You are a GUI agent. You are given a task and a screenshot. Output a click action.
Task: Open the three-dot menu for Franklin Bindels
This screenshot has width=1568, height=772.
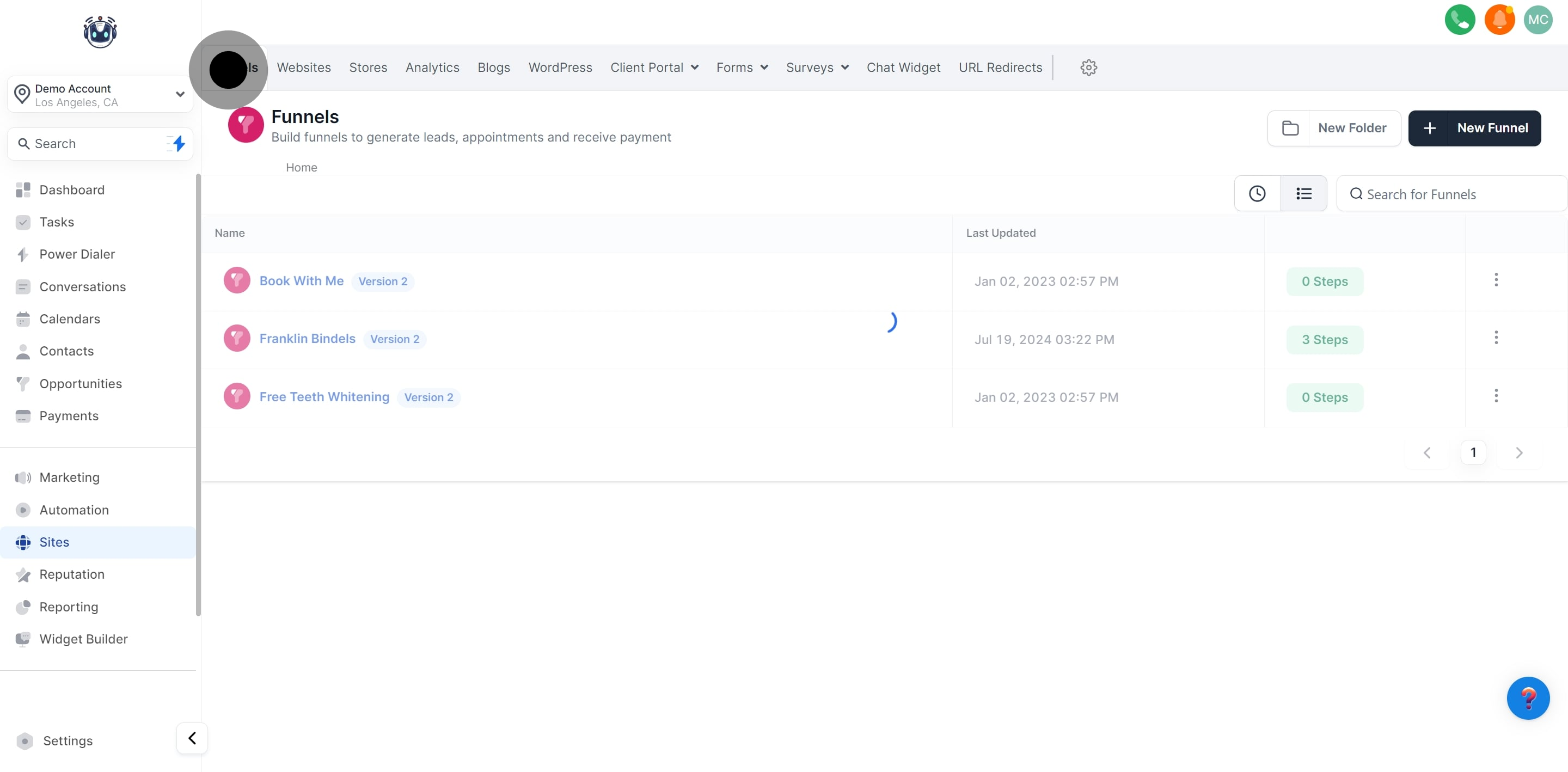coord(1496,338)
